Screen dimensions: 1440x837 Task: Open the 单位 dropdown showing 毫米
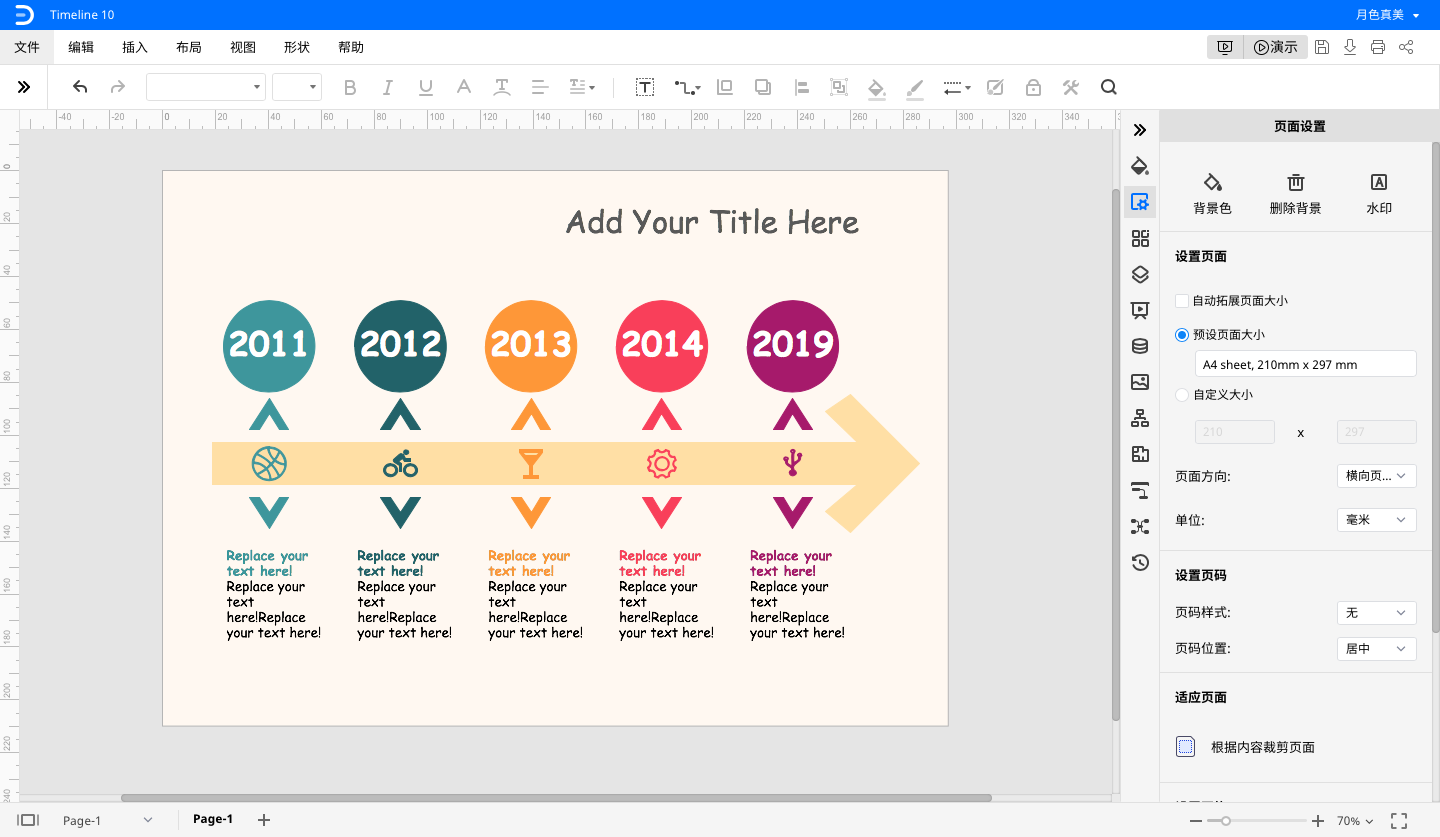coord(1376,520)
